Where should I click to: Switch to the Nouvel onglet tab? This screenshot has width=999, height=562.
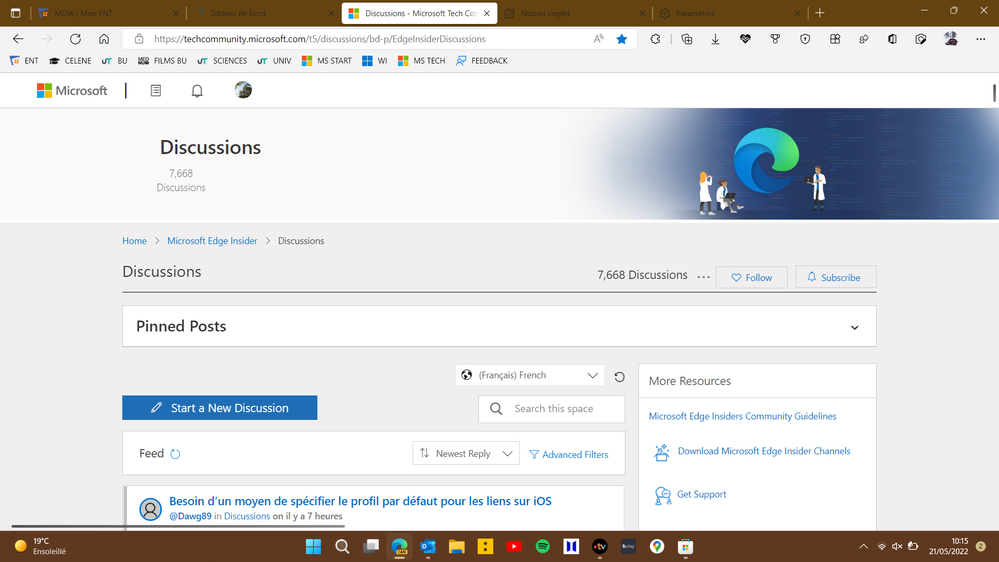coord(575,13)
